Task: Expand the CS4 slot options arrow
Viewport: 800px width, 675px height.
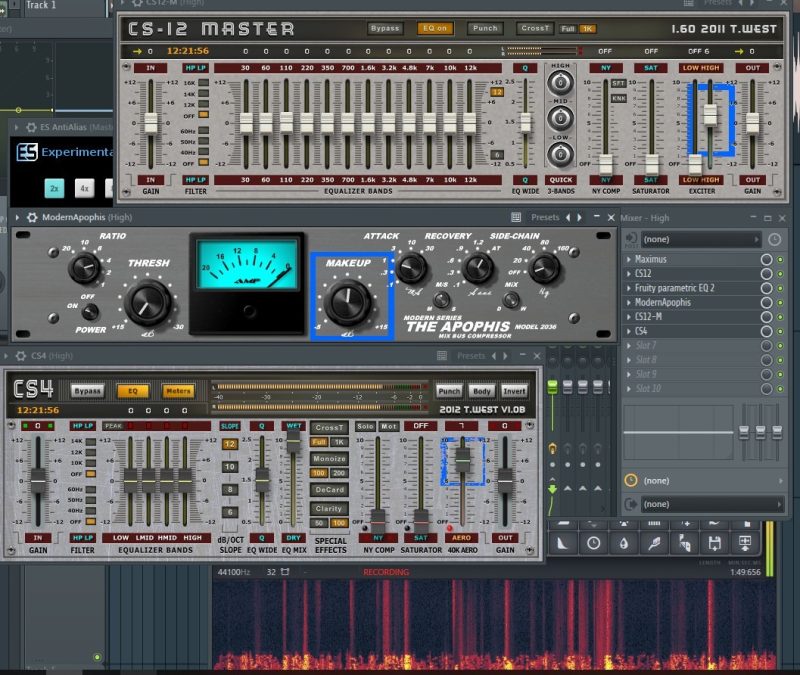Action: click(x=629, y=331)
